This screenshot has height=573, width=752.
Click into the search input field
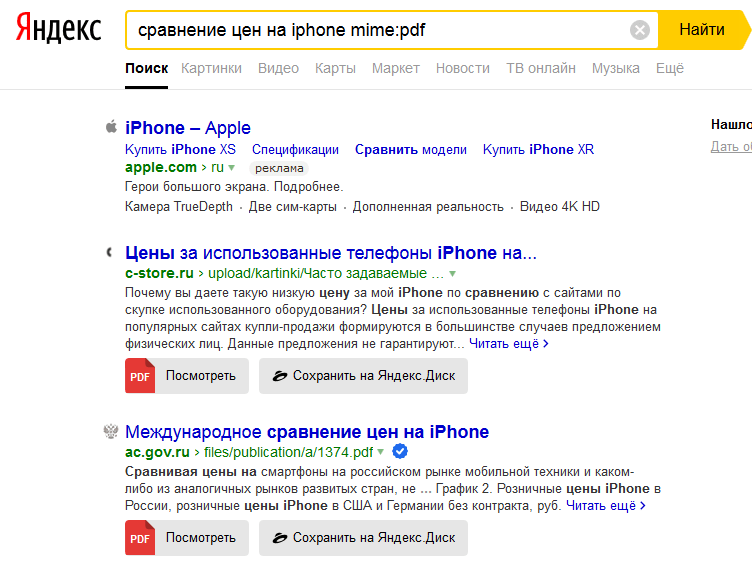tap(380, 30)
